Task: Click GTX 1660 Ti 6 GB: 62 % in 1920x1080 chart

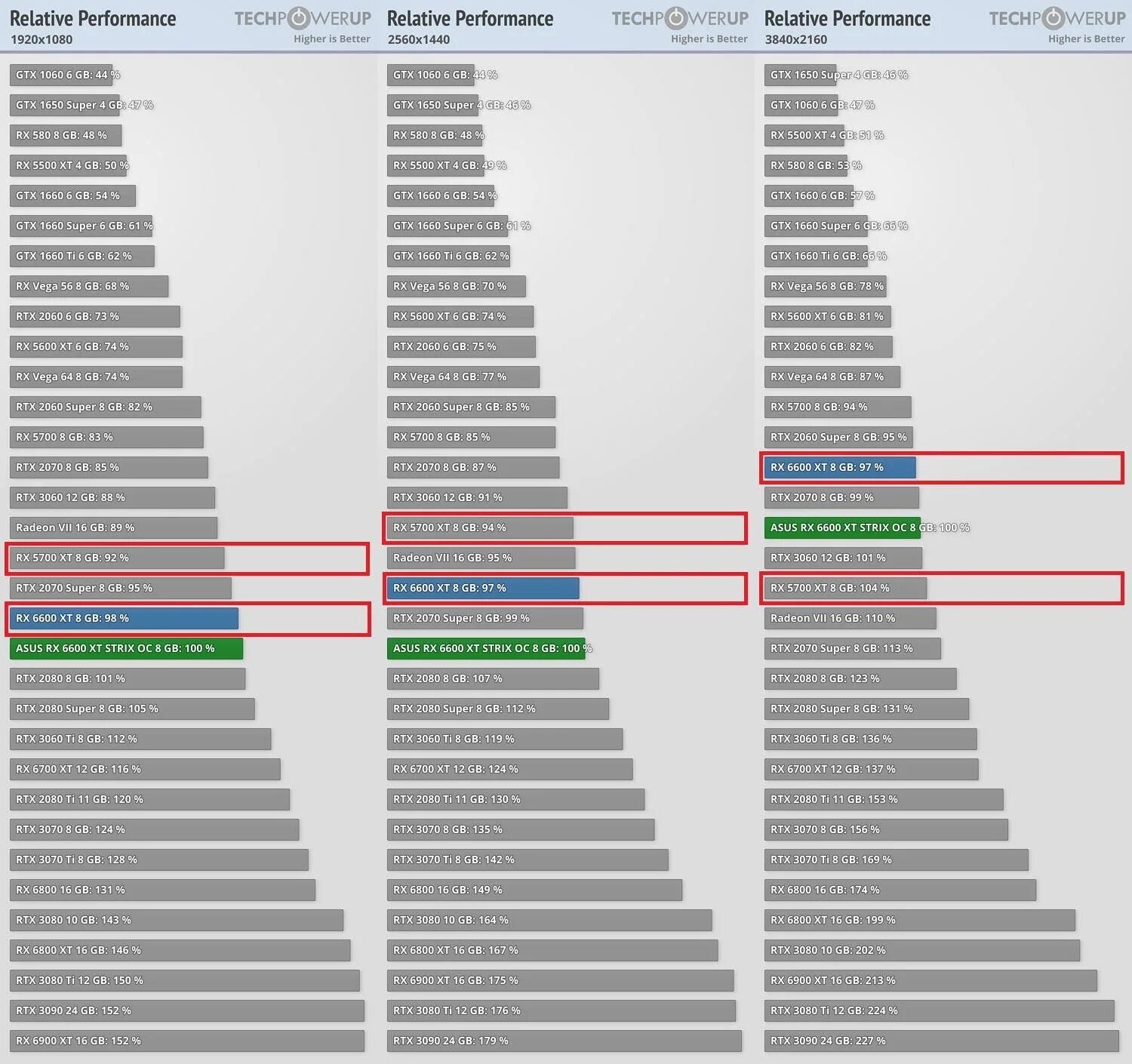Action: click(82, 256)
